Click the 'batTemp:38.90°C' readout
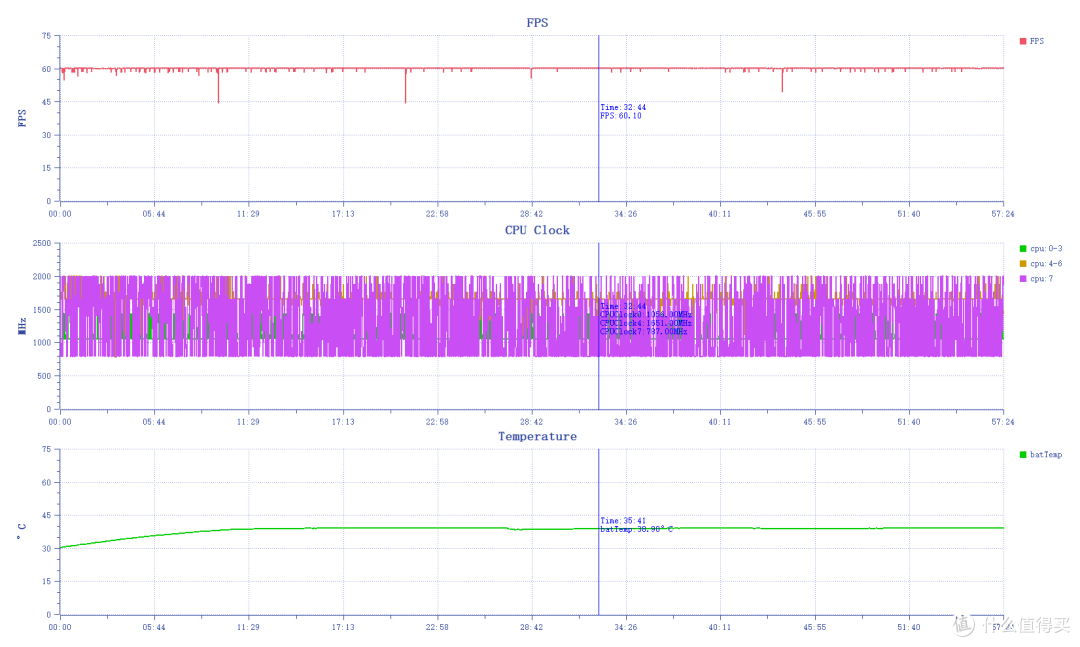Viewport: 1080px width, 647px height. (x=636, y=529)
